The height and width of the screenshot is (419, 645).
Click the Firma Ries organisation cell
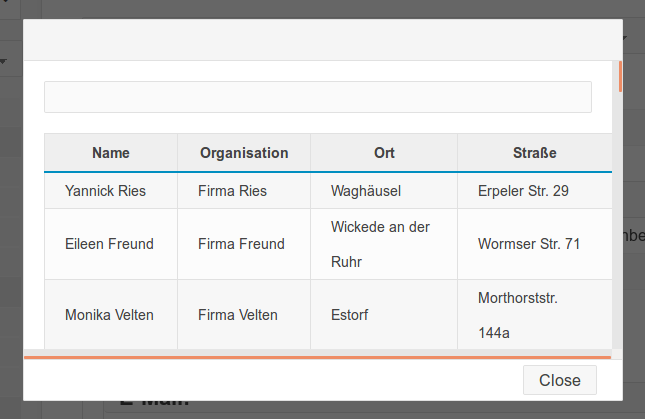(x=244, y=191)
